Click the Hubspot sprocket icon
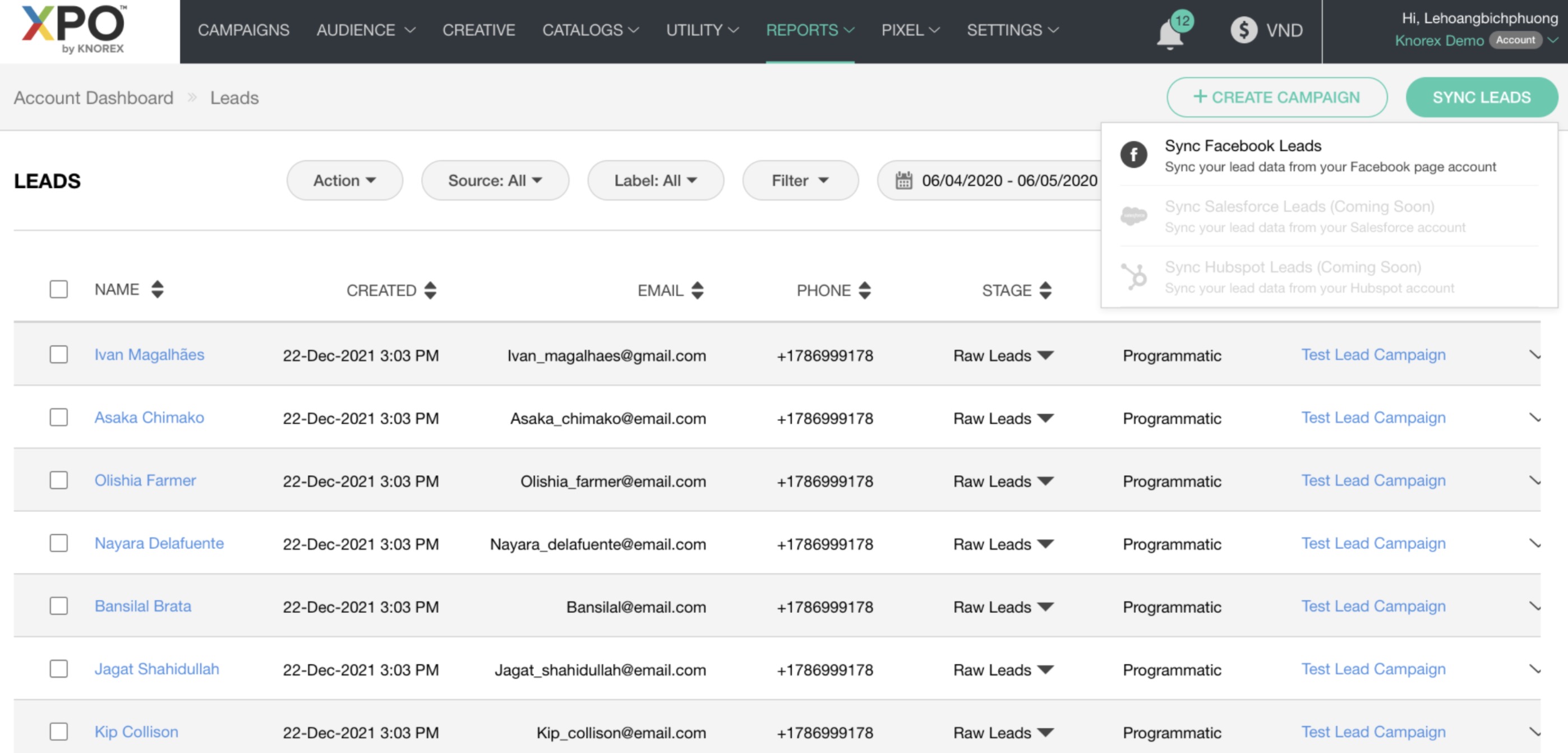1568x753 pixels. [x=1134, y=276]
